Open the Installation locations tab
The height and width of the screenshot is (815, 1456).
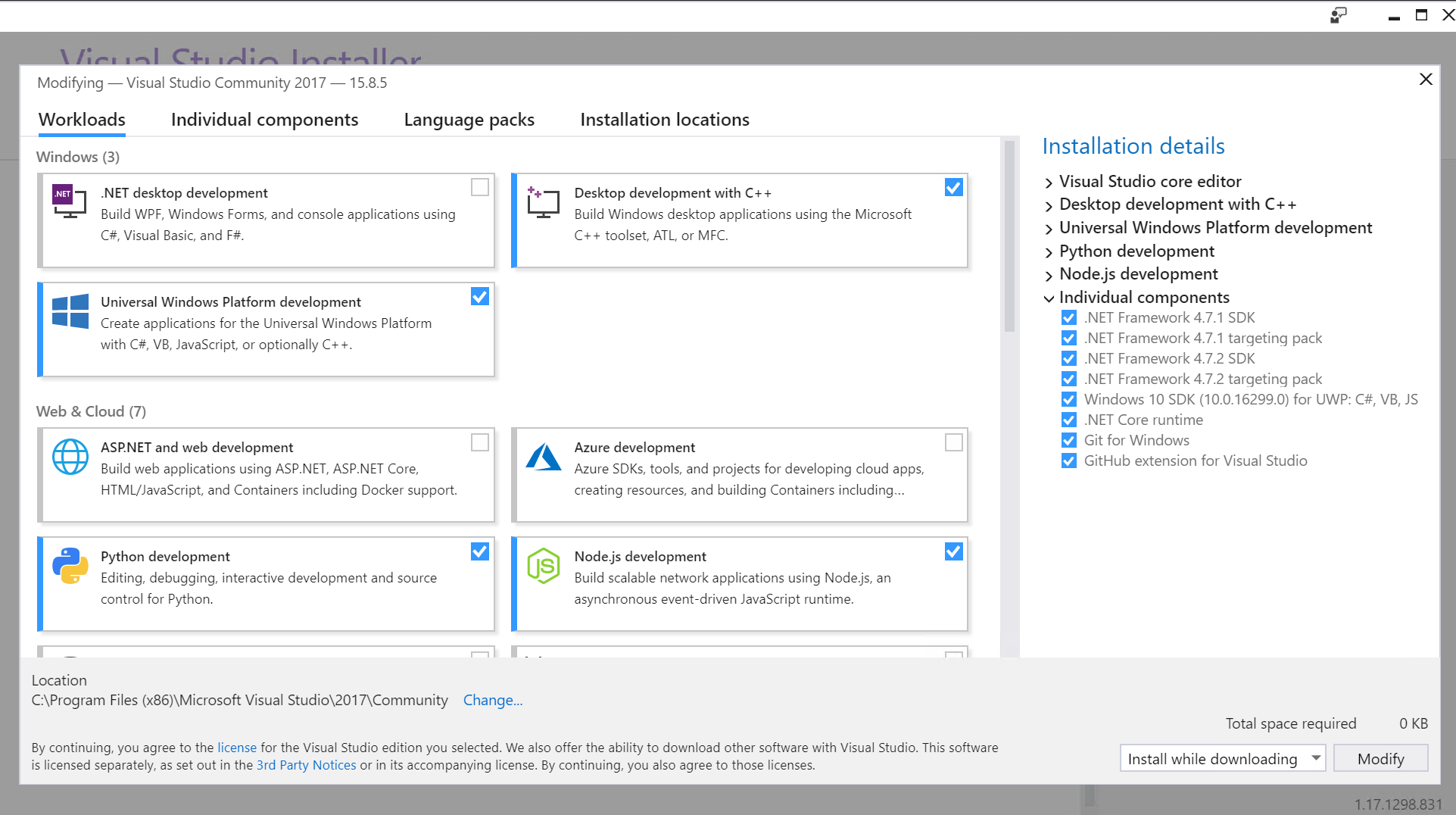click(x=665, y=120)
